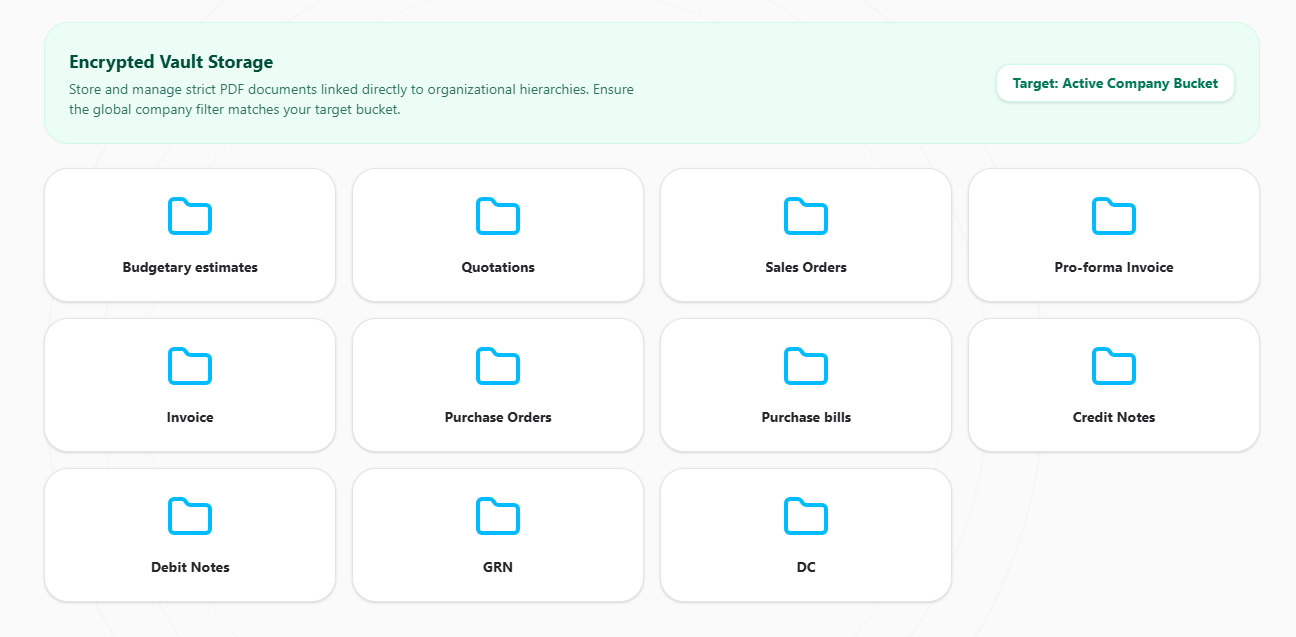Open the Credit Notes folder icon
This screenshot has width=1296, height=637.
coord(1114,367)
